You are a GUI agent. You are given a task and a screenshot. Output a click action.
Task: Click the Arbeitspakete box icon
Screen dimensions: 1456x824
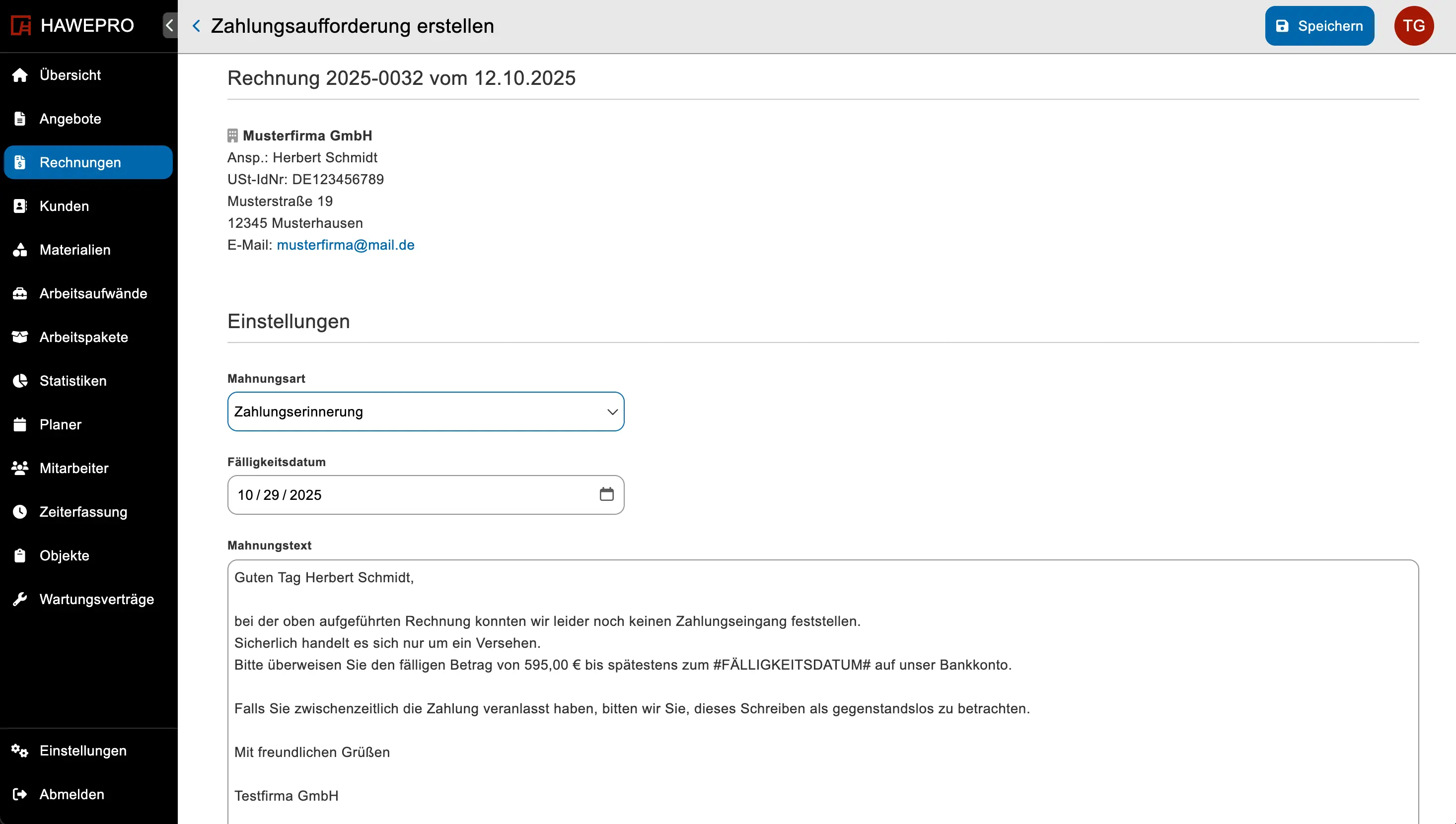pos(20,338)
